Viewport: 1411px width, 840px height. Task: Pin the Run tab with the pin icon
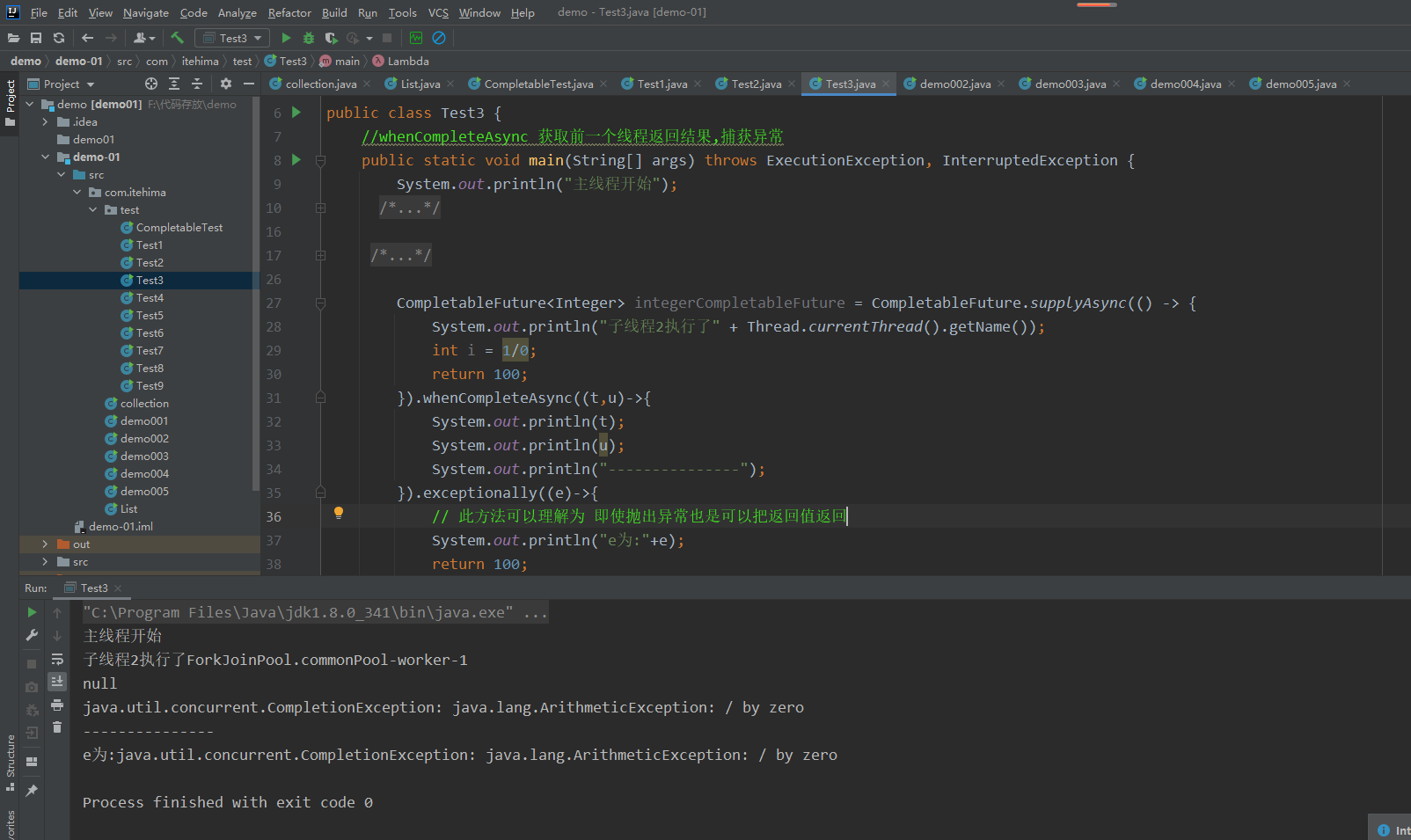[32, 791]
